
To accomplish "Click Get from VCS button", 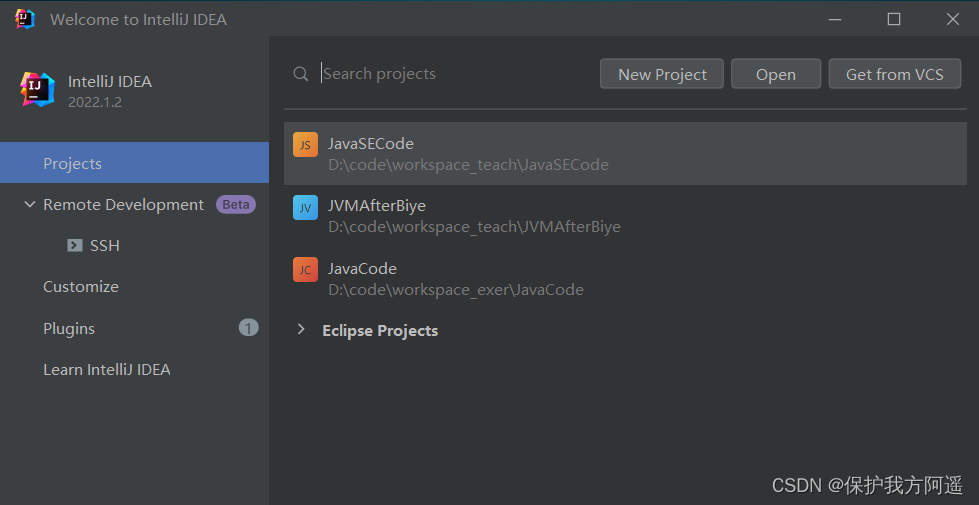I will pyautogui.click(x=895, y=74).
